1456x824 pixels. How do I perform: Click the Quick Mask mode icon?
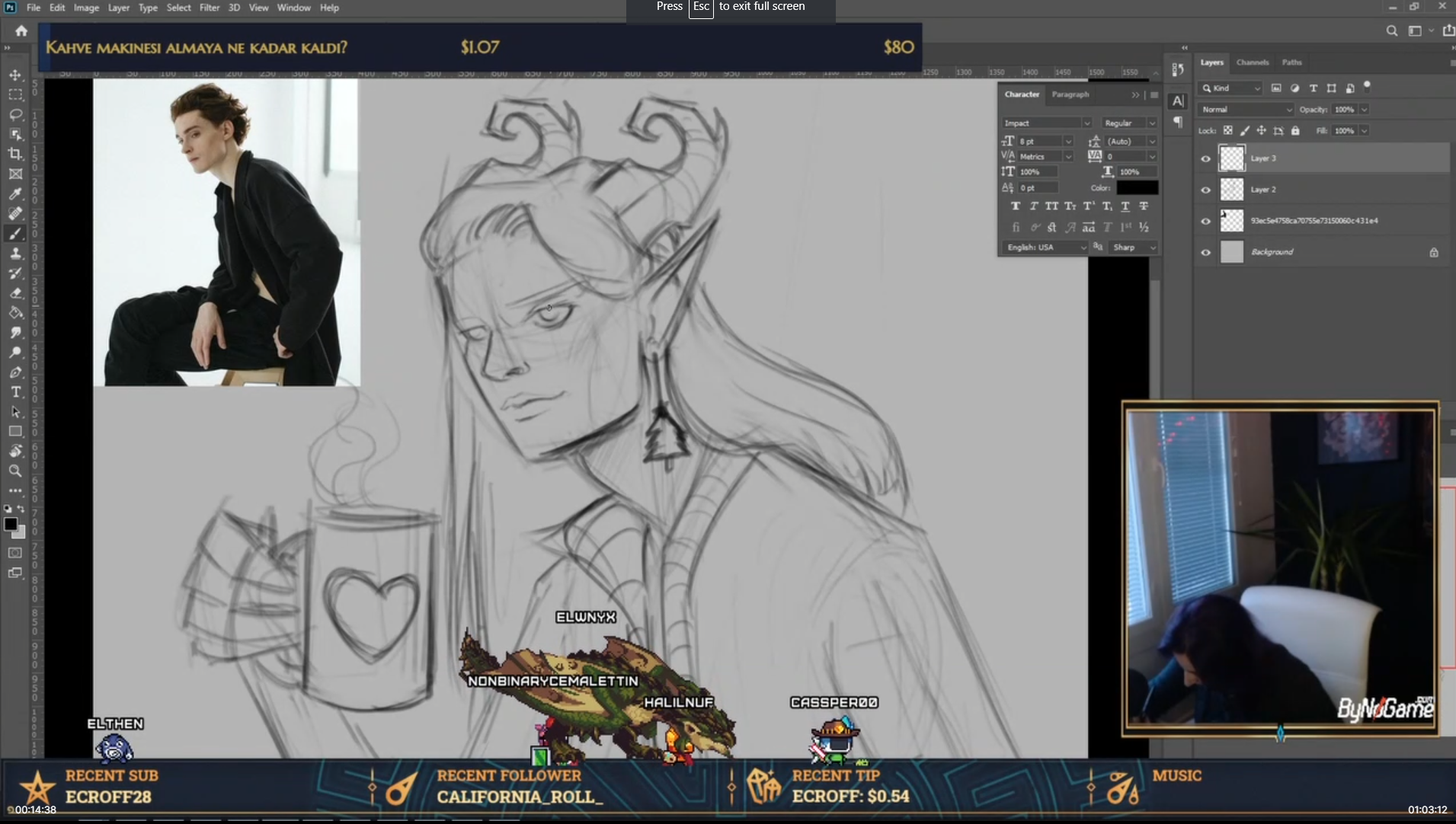point(15,553)
